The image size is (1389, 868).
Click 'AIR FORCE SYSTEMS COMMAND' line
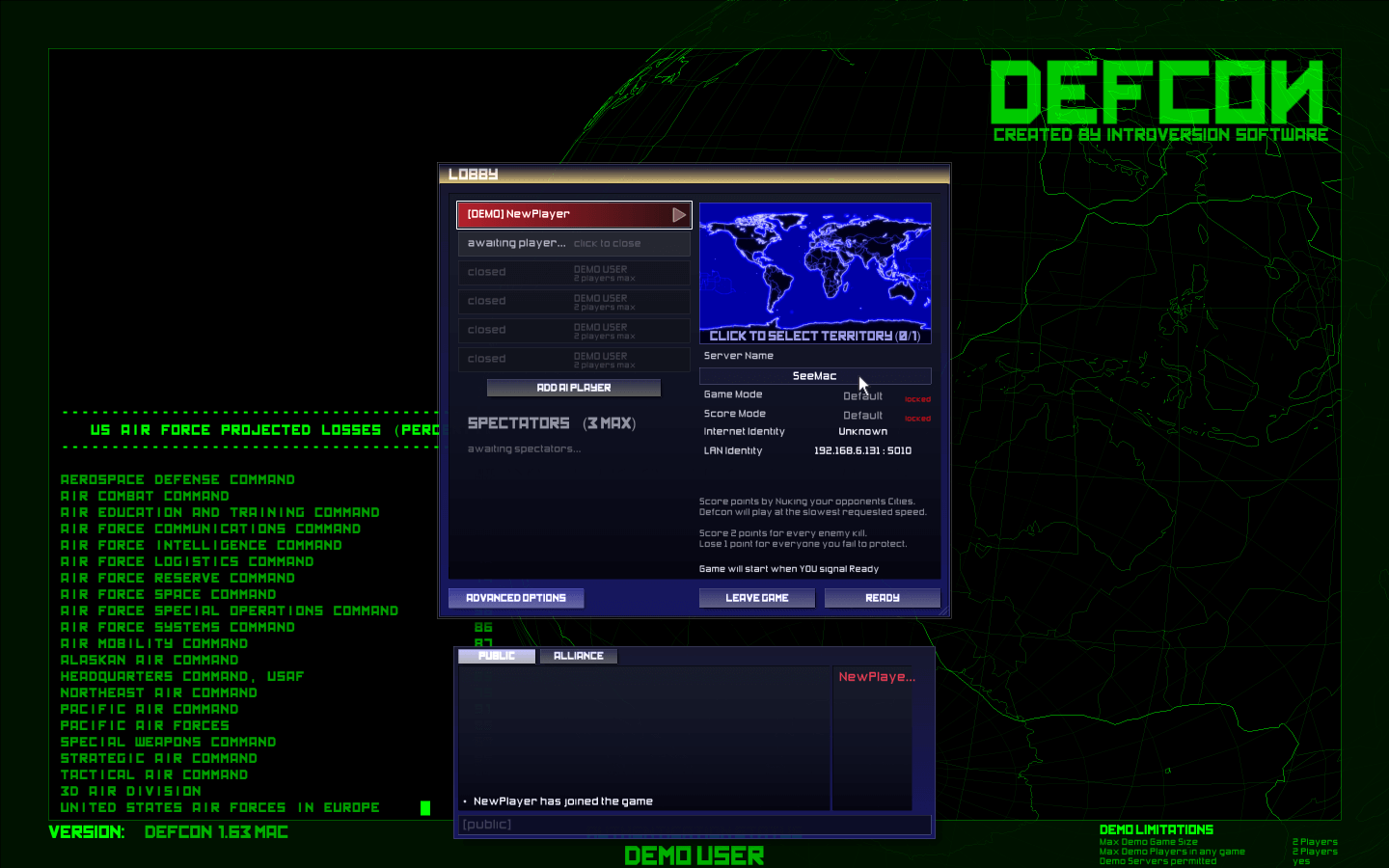coord(177,627)
